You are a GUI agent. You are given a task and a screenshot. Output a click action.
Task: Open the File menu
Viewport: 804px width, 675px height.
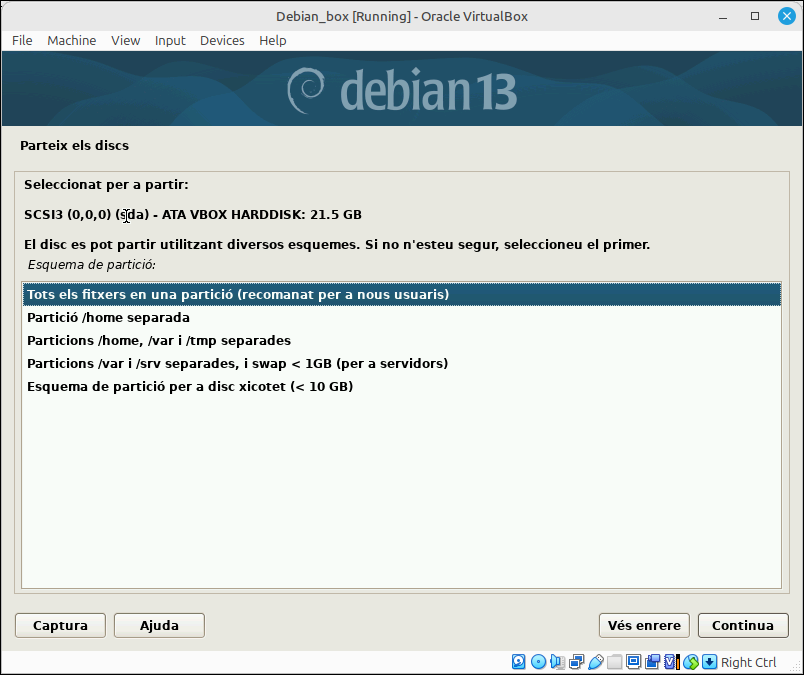[22, 41]
